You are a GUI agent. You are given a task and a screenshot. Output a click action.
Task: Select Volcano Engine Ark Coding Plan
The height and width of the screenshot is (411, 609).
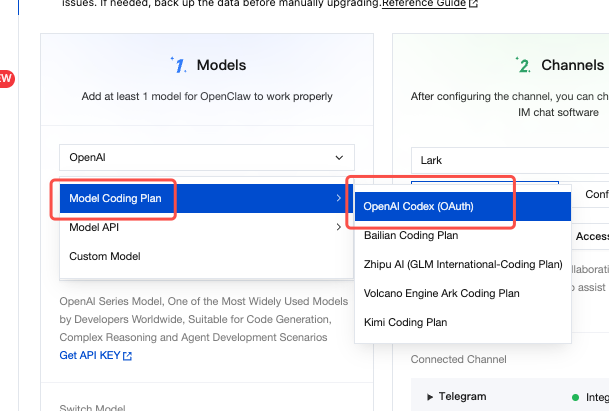coord(442,294)
